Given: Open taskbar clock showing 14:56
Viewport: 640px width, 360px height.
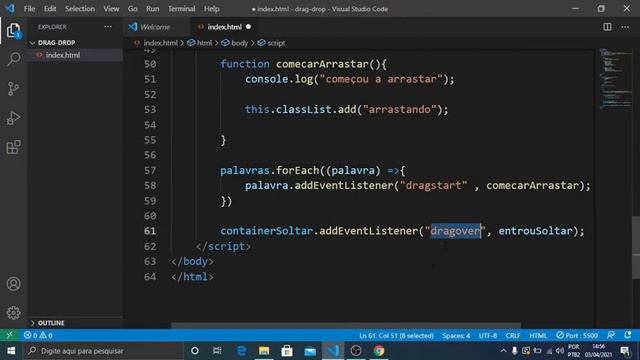Looking at the screenshot, I should point(598,351).
